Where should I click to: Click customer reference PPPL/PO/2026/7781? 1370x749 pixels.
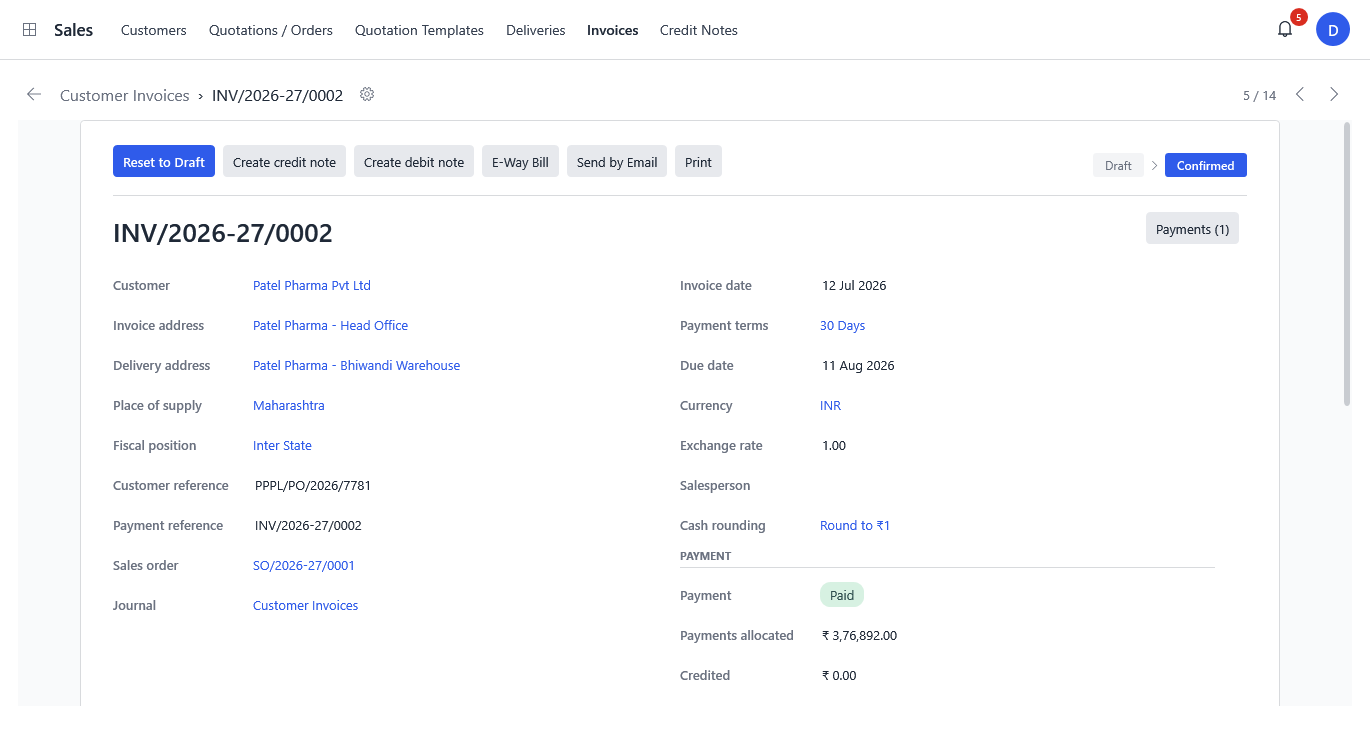pyautogui.click(x=313, y=486)
